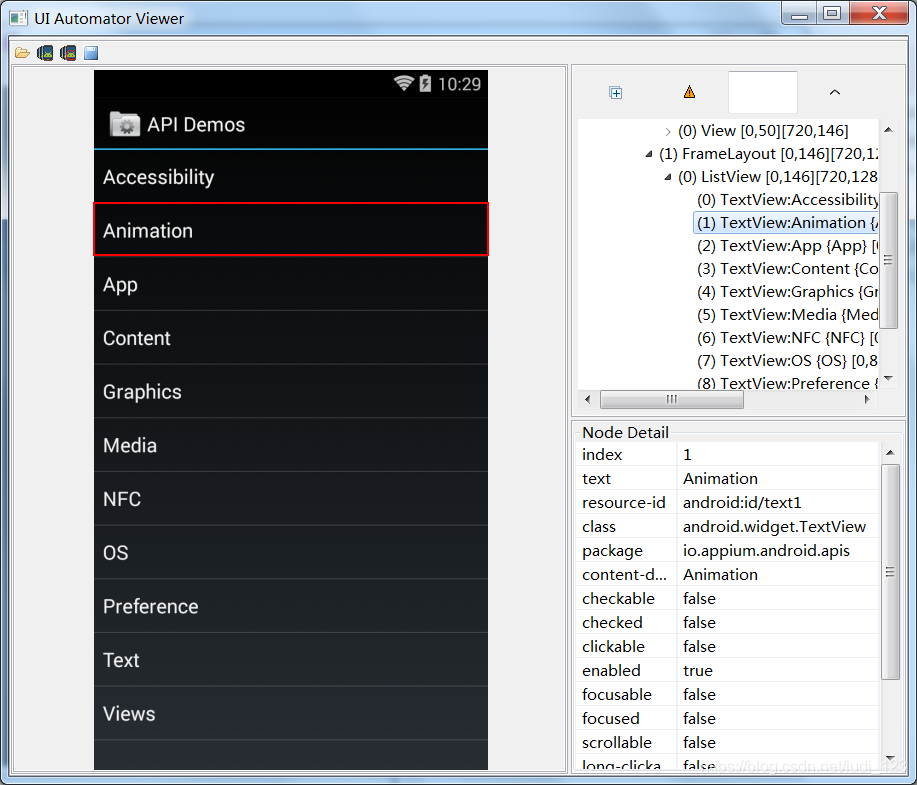Image resolution: width=917 pixels, height=785 pixels.
Task: Click the API Demos folder icon in the app header
Action: 125,124
